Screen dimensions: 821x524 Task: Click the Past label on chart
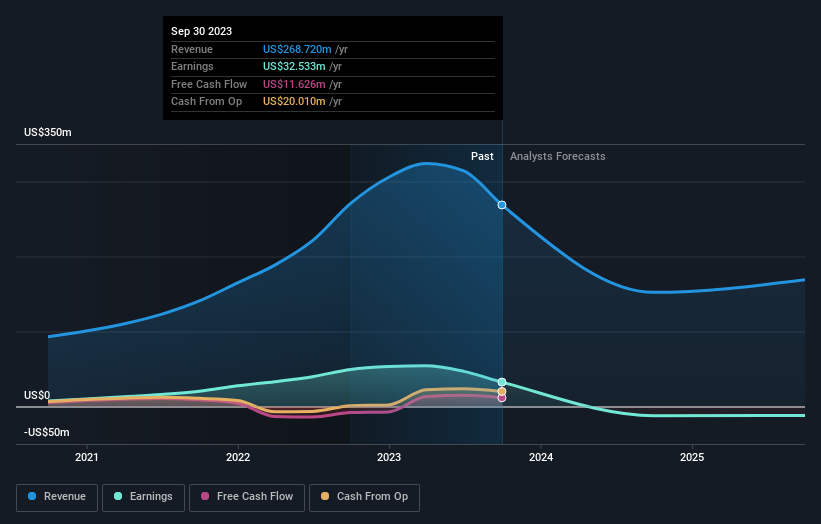coord(482,156)
